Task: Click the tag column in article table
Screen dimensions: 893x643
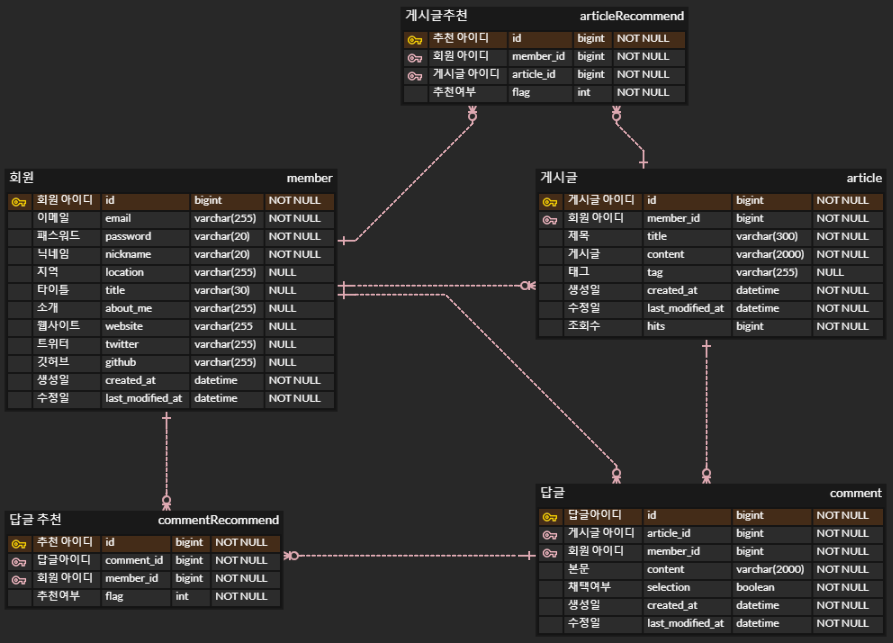Action: [x=654, y=272]
